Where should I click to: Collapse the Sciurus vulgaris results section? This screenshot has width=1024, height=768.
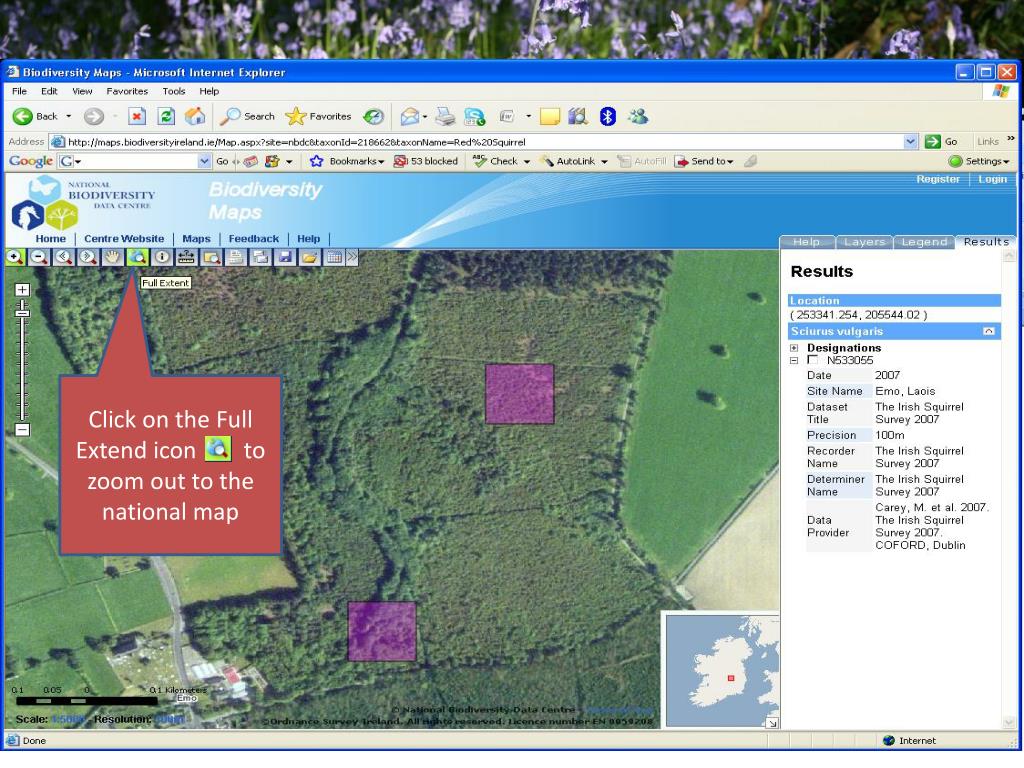click(988, 330)
